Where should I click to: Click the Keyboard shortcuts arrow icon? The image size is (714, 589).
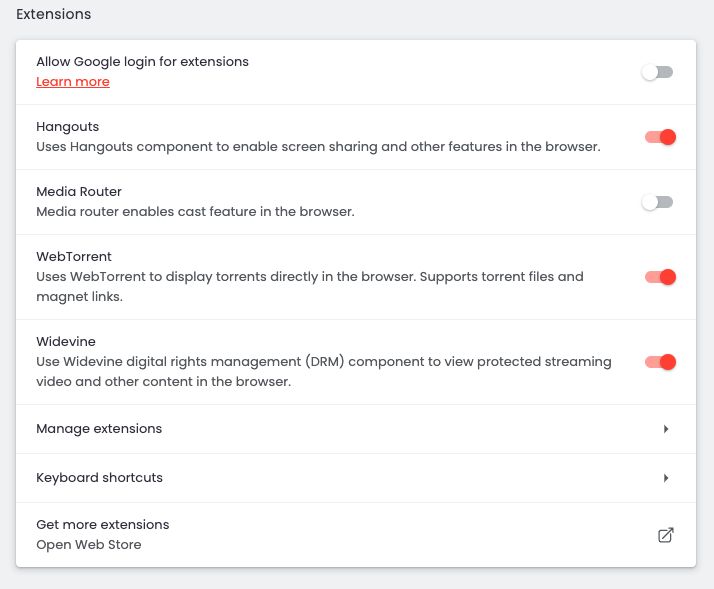point(666,478)
